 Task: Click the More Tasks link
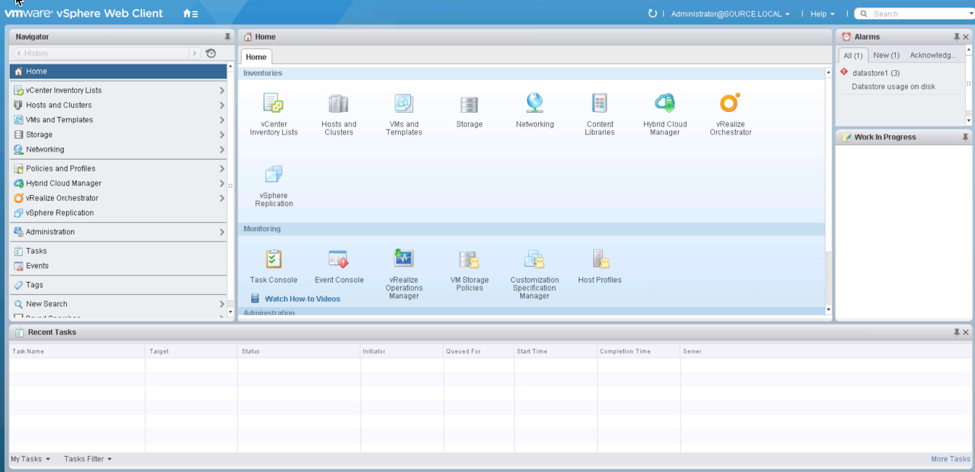[950, 459]
